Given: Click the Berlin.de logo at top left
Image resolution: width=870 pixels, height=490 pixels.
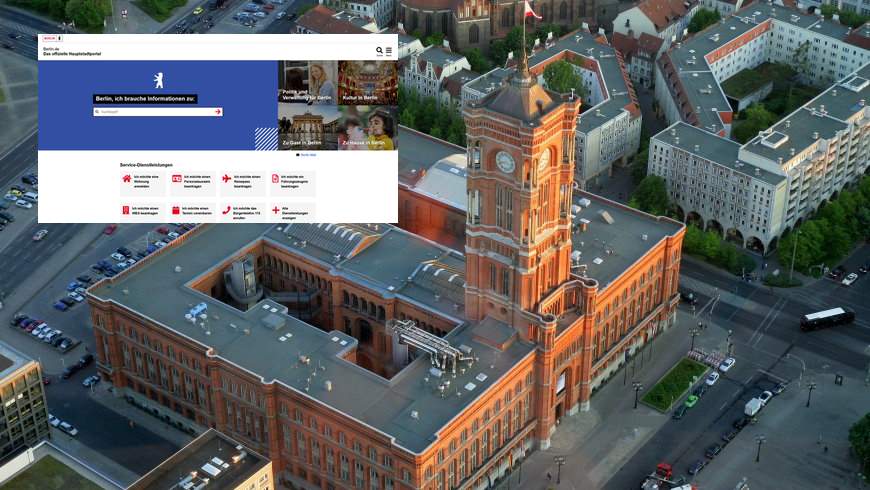Looking at the screenshot, I should (49, 38).
